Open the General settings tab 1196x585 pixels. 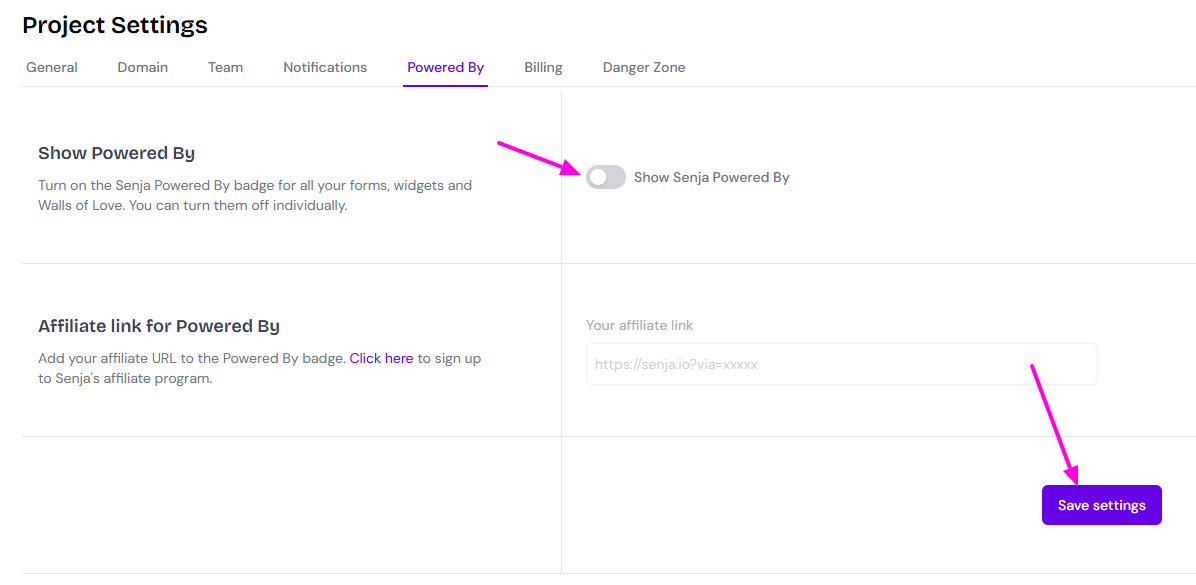click(52, 68)
